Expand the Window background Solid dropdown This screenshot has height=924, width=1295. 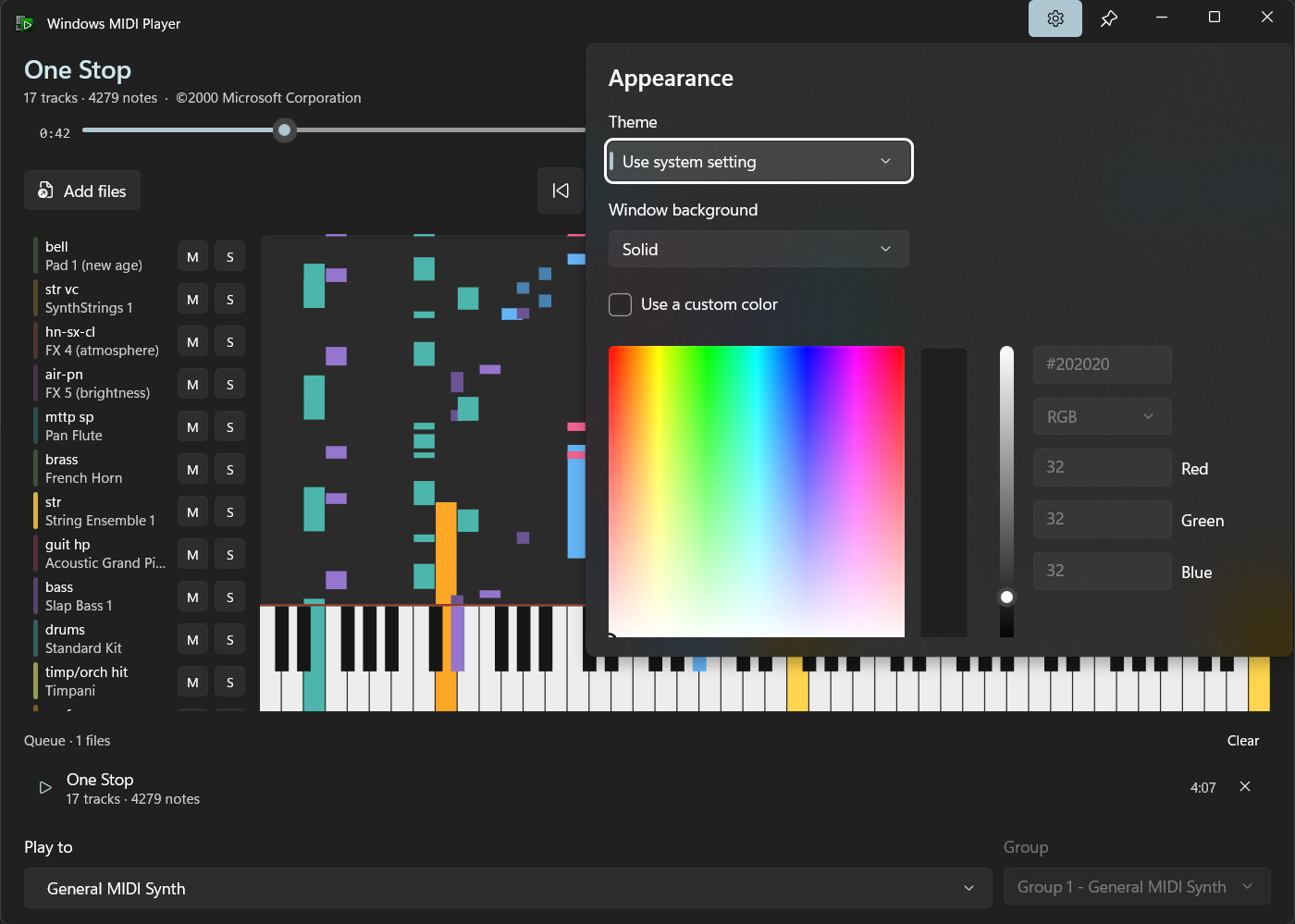tap(758, 250)
